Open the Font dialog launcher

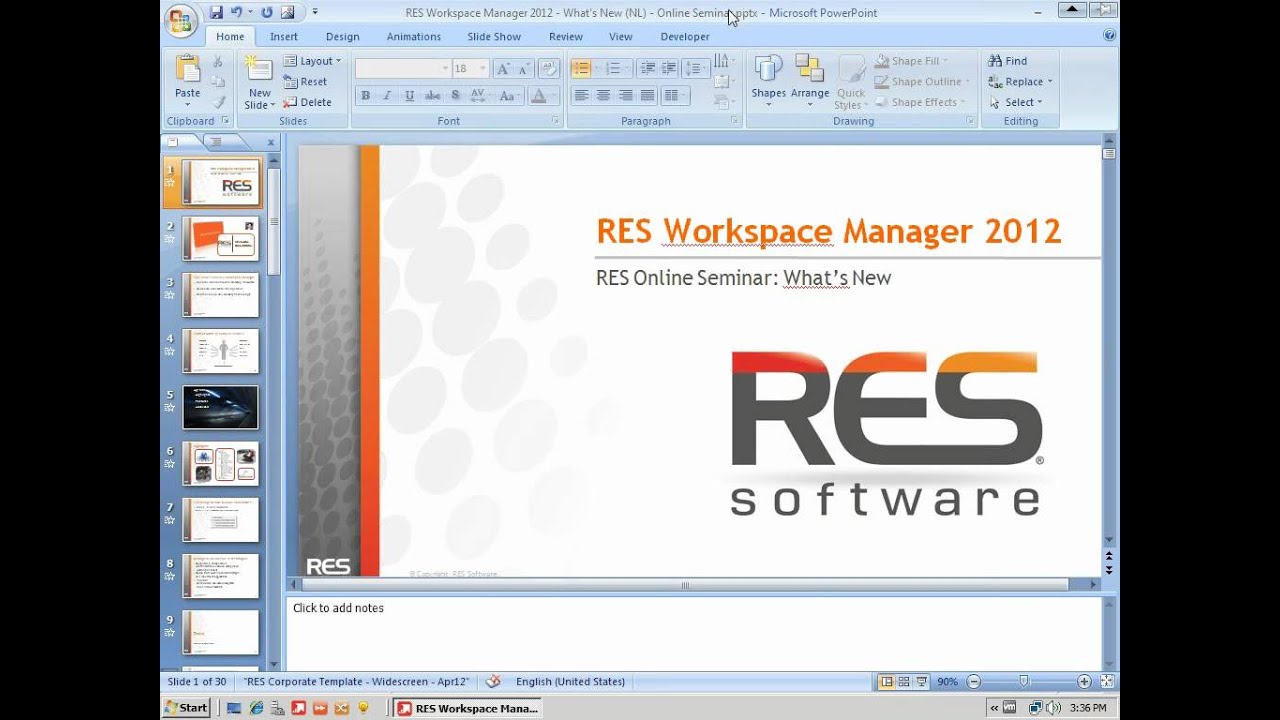click(556, 121)
